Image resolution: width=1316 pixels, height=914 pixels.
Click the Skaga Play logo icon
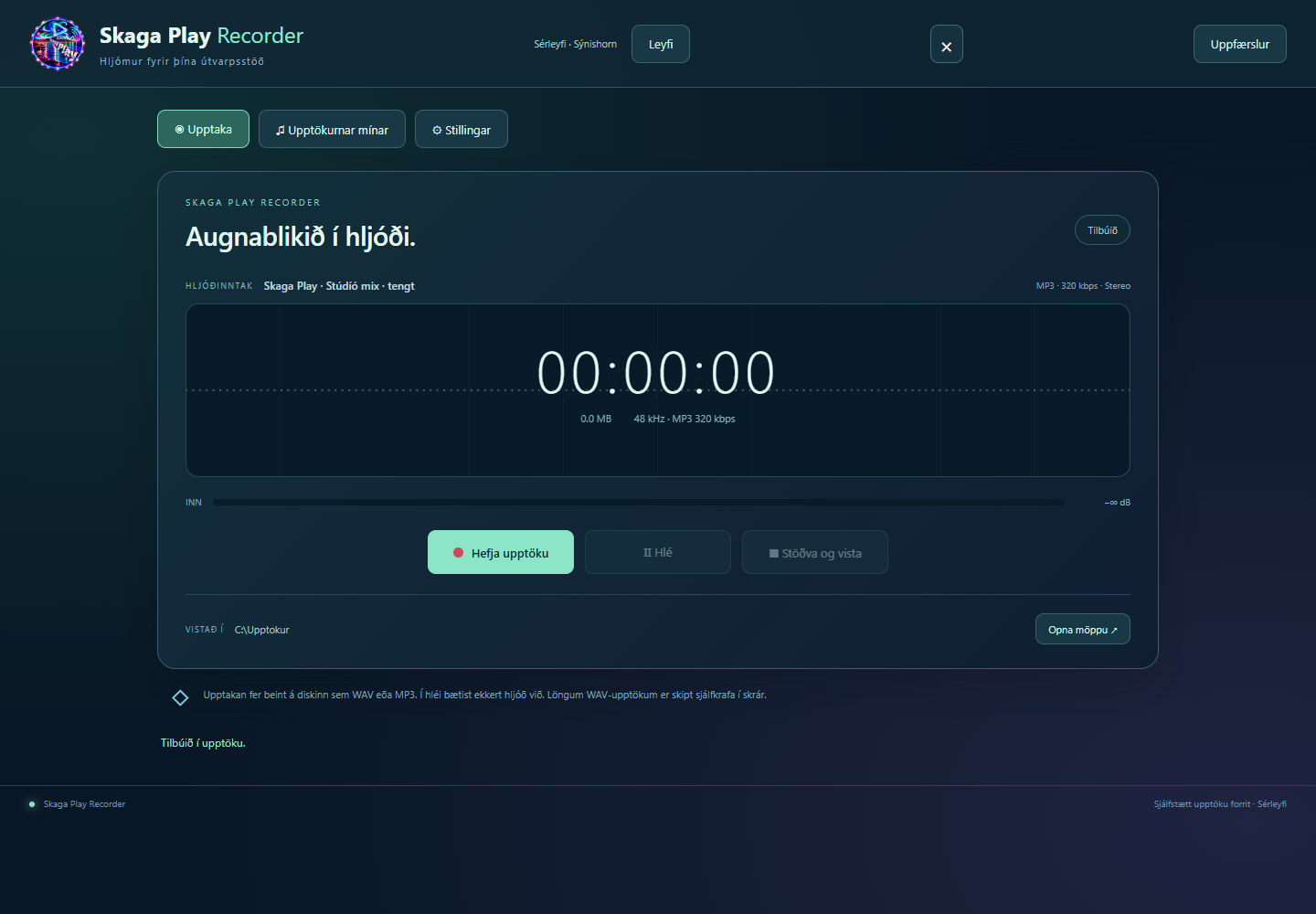pos(58,44)
